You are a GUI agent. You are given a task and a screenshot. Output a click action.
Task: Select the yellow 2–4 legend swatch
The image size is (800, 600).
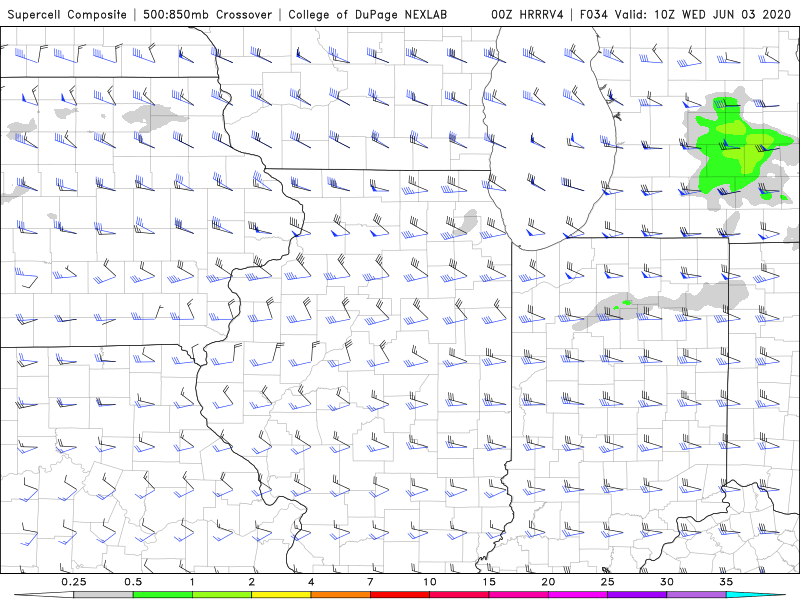pos(281,595)
